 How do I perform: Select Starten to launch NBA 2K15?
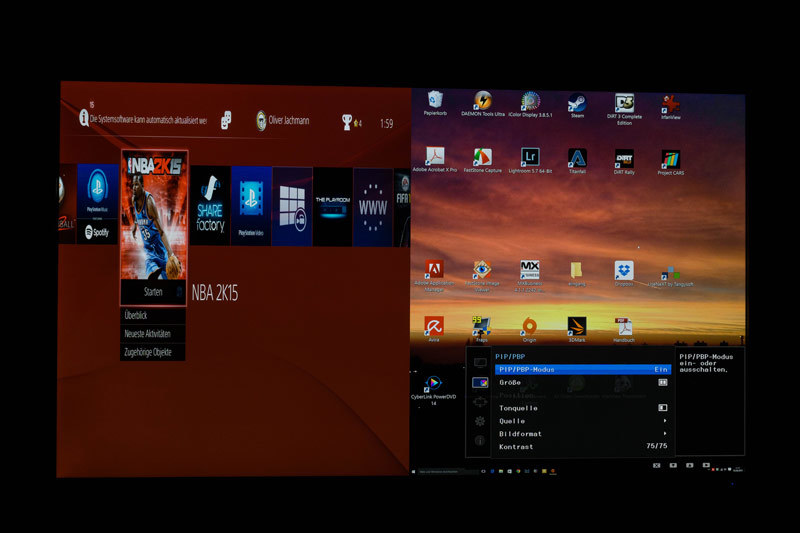(x=154, y=292)
